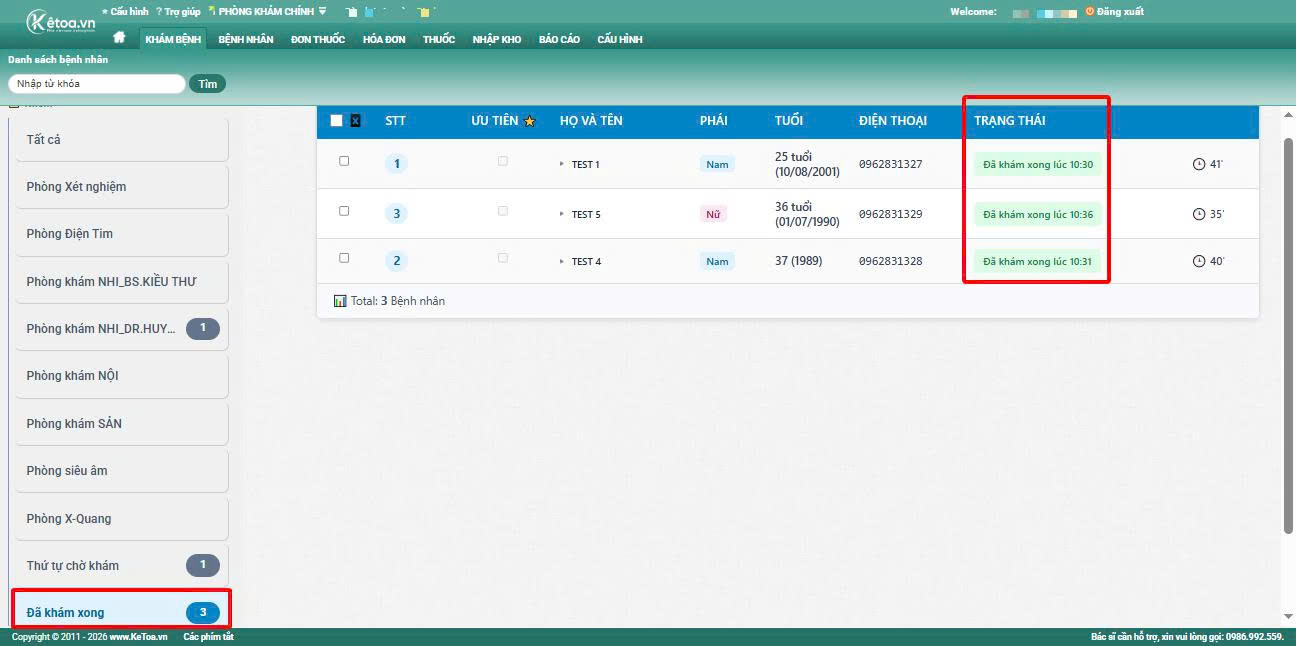Click the TRẠNG THÁI column header

coord(1010,121)
